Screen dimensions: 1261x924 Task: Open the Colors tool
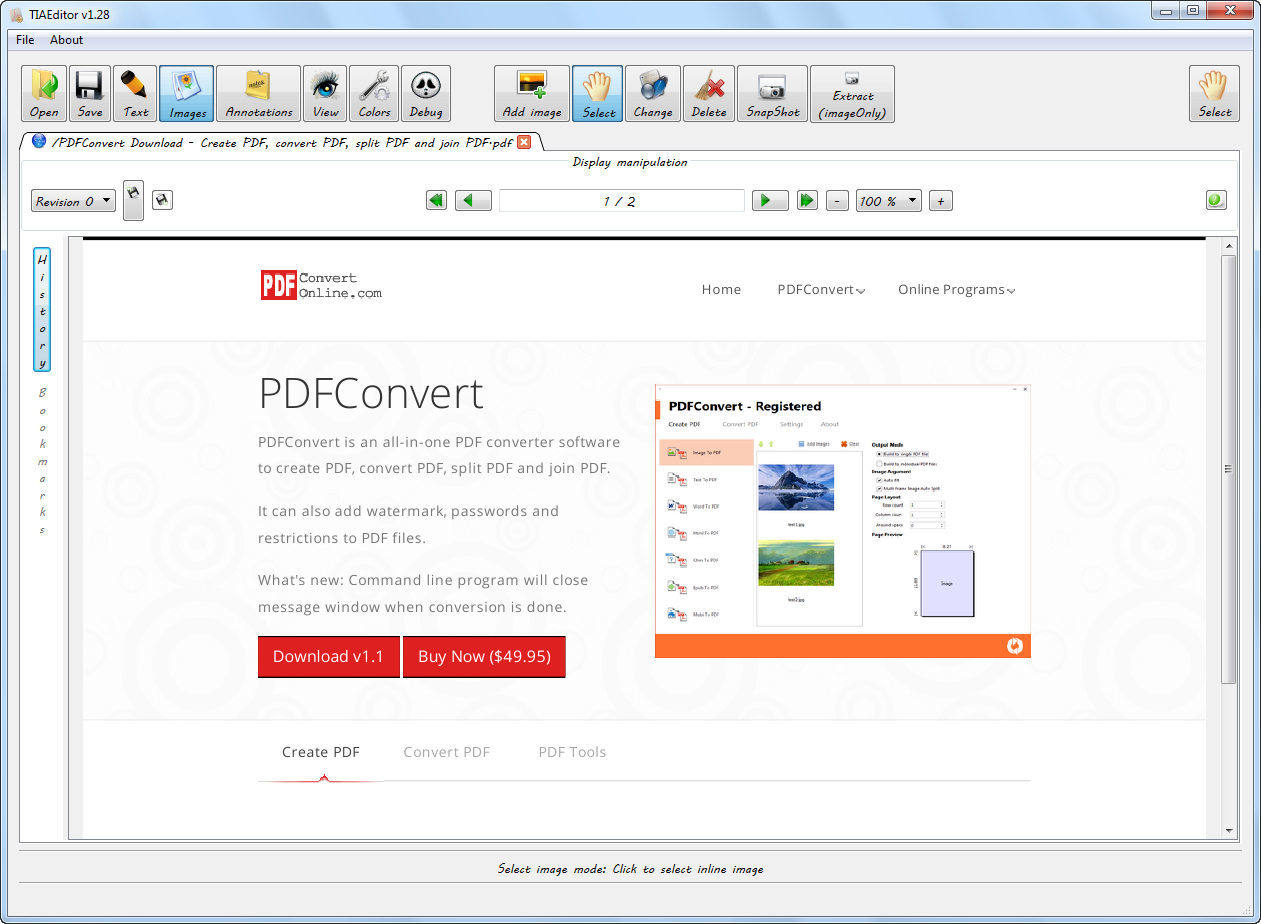click(x=375, y=94)
